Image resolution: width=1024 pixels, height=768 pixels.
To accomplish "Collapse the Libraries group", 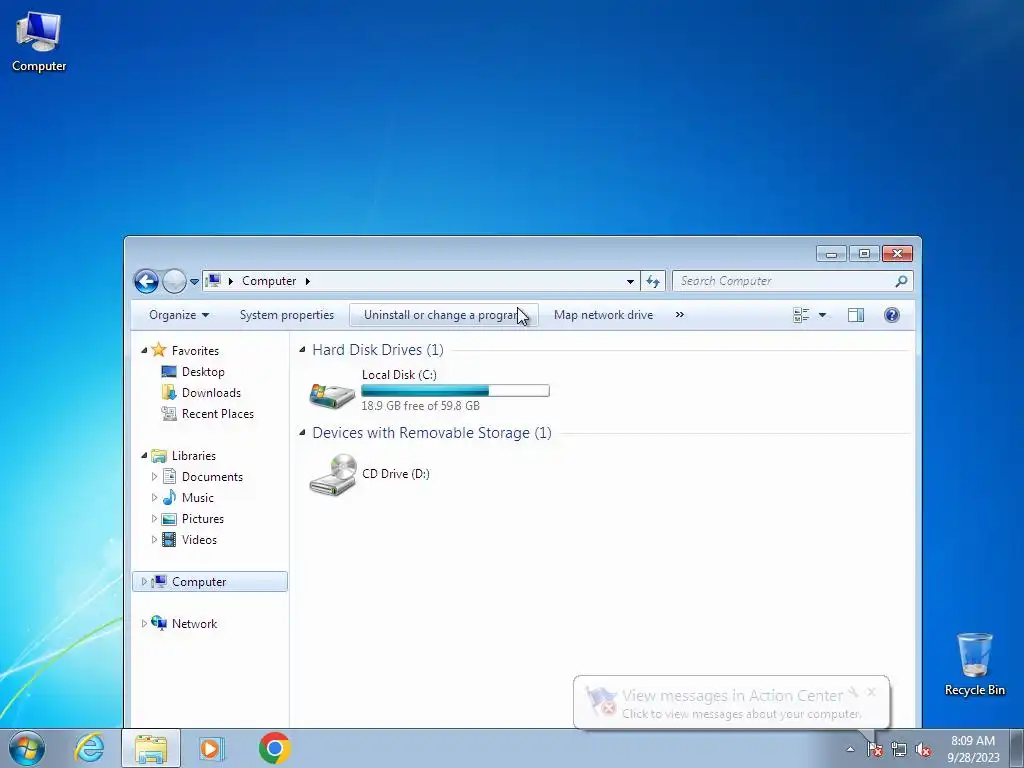I will [144, 456].
